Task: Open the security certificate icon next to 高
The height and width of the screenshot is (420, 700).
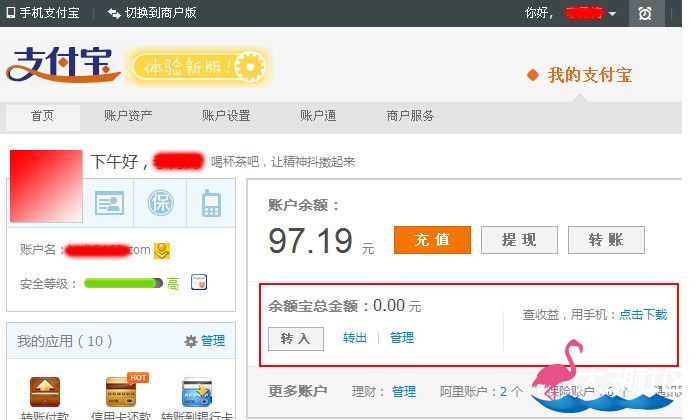Action: click(199, 283)
